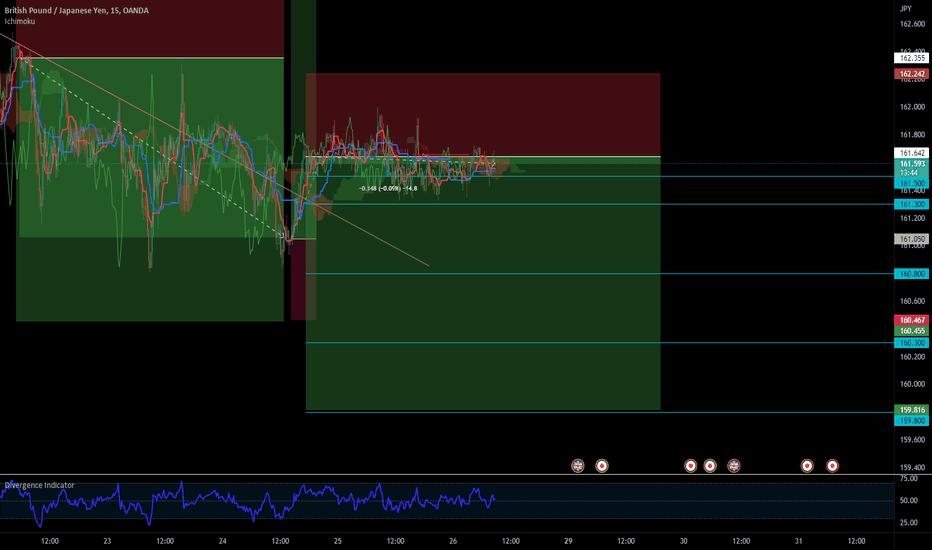This screenshot has width=932, height=550.
Task: Click date 25 on the time axis
Action: 338,541
